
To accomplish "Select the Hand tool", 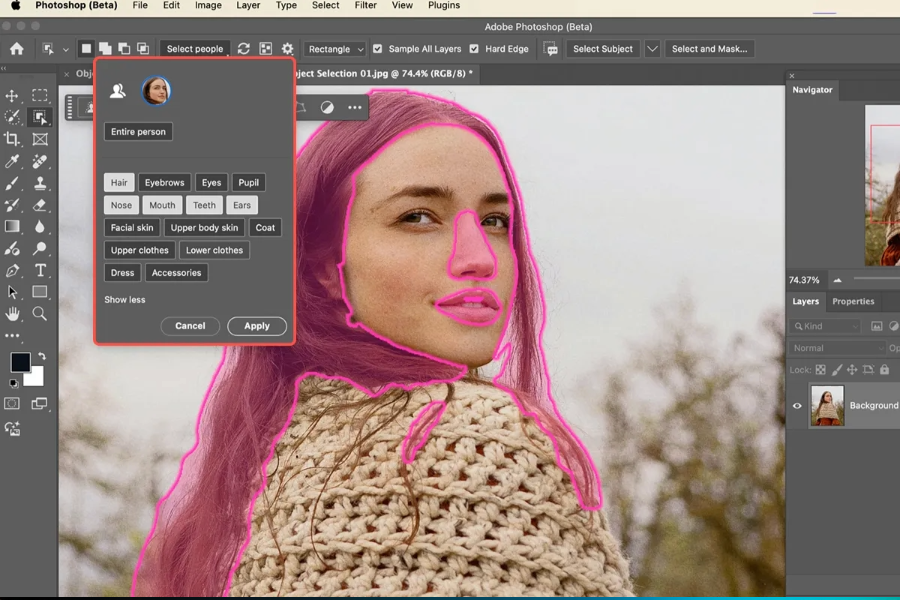I will [x=12, y=313].
